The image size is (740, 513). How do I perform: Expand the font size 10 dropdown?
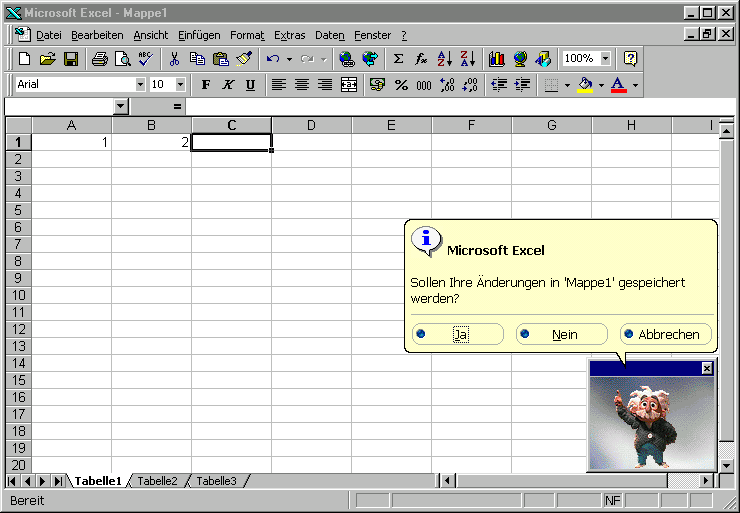[x=180, y=85]
